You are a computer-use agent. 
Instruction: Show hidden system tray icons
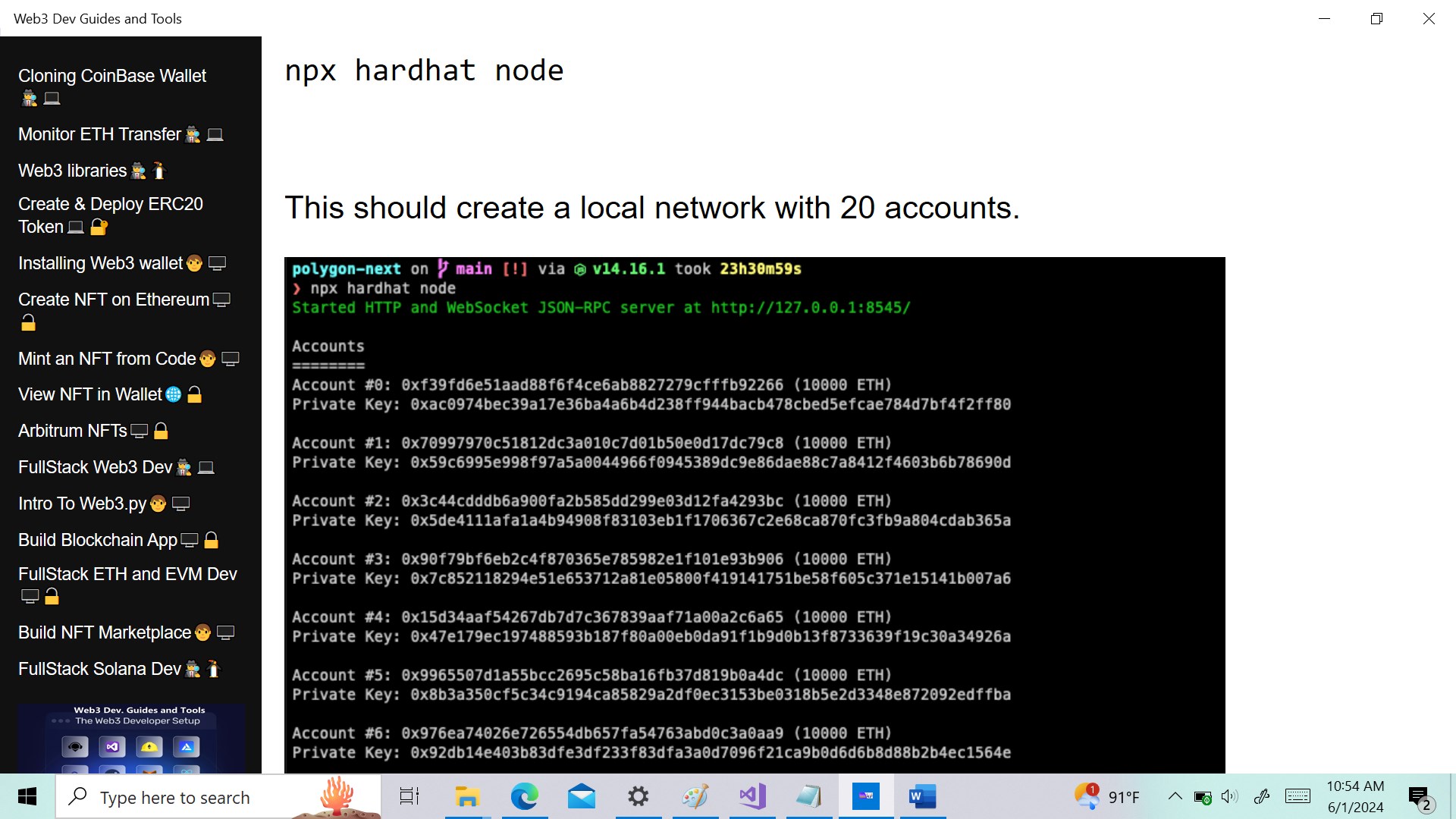[x=1175, y=797]
